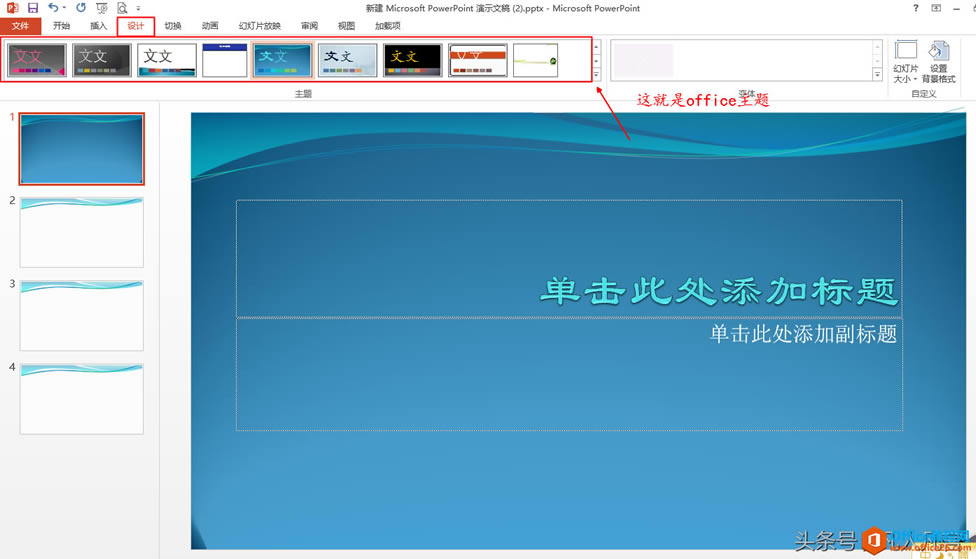Open PowerPoint help question mark
The image size is (976, 559).
tap(916, 8)
